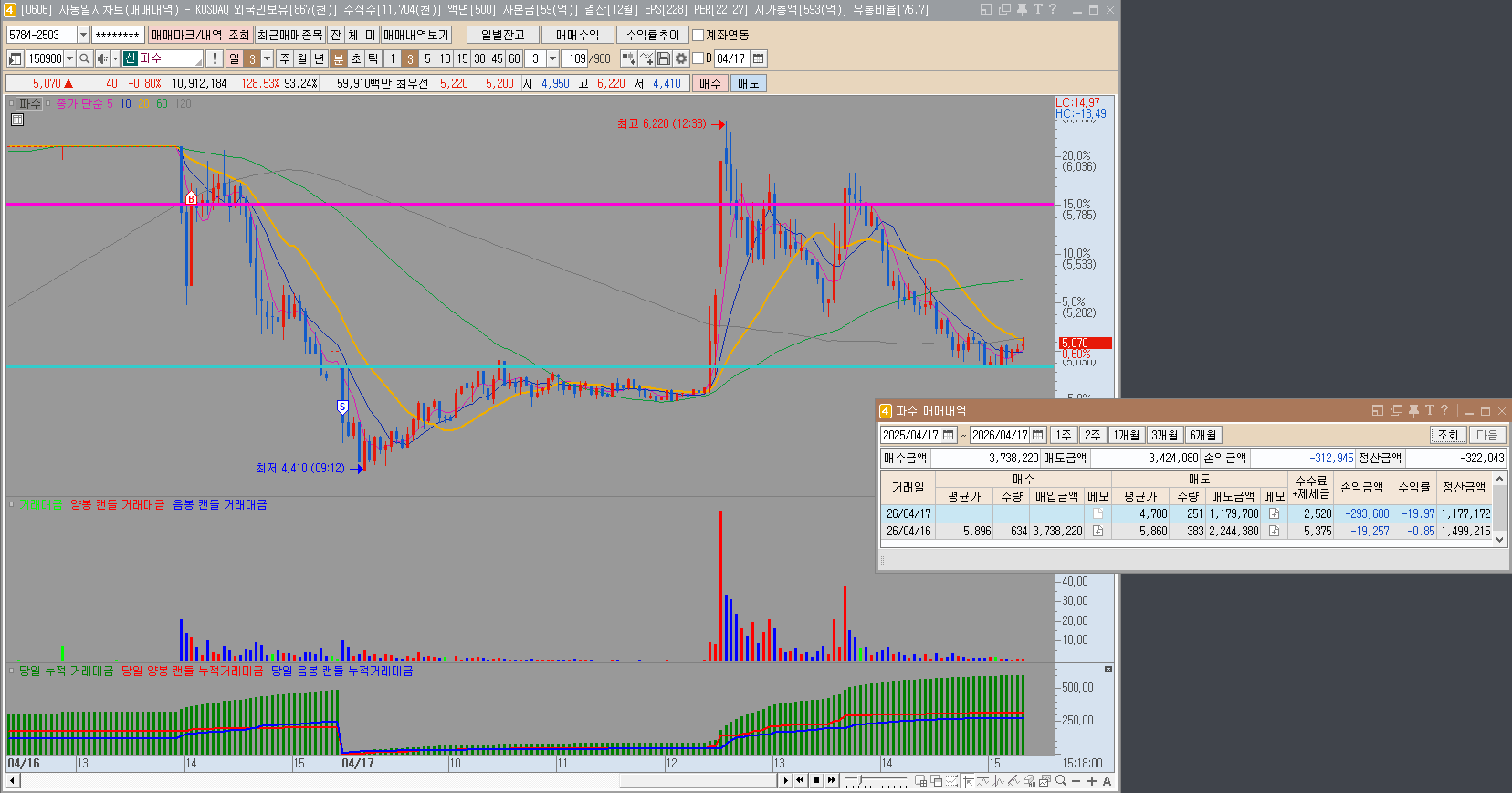Click the speaker sound icon

point(102,58)
